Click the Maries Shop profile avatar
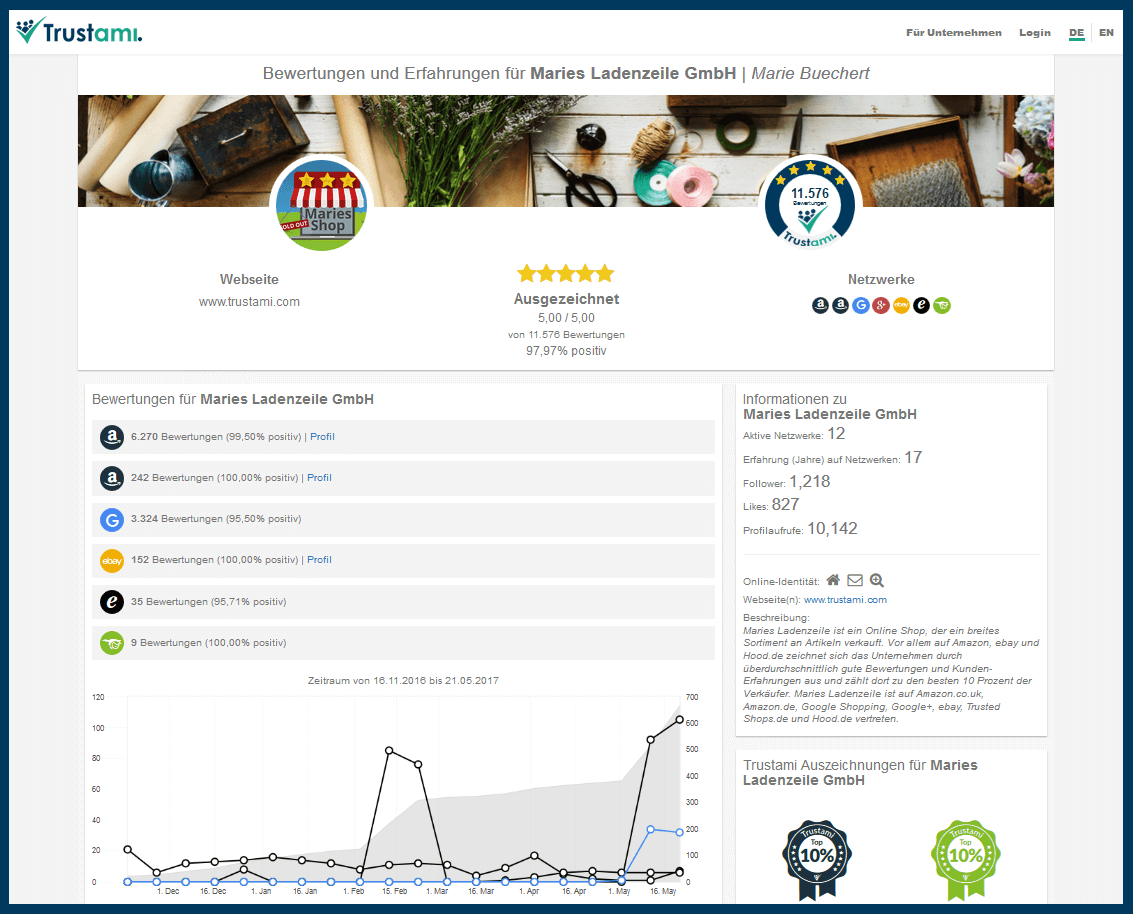The width and height of the screenshot is (1133, 914). 322,205
